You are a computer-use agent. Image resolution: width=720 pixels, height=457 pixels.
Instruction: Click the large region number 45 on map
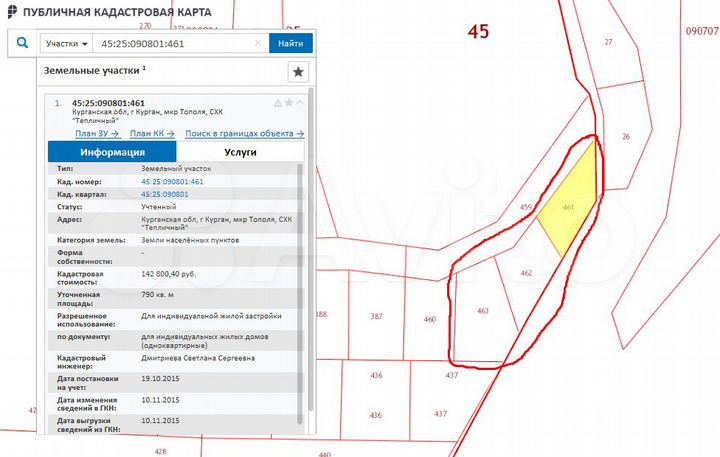(x=478, y=32)
